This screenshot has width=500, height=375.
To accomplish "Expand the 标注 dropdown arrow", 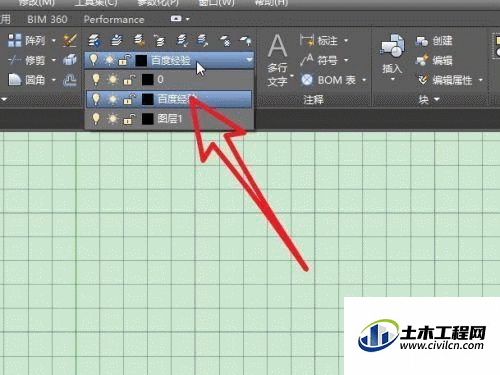I will coord(346,41).
